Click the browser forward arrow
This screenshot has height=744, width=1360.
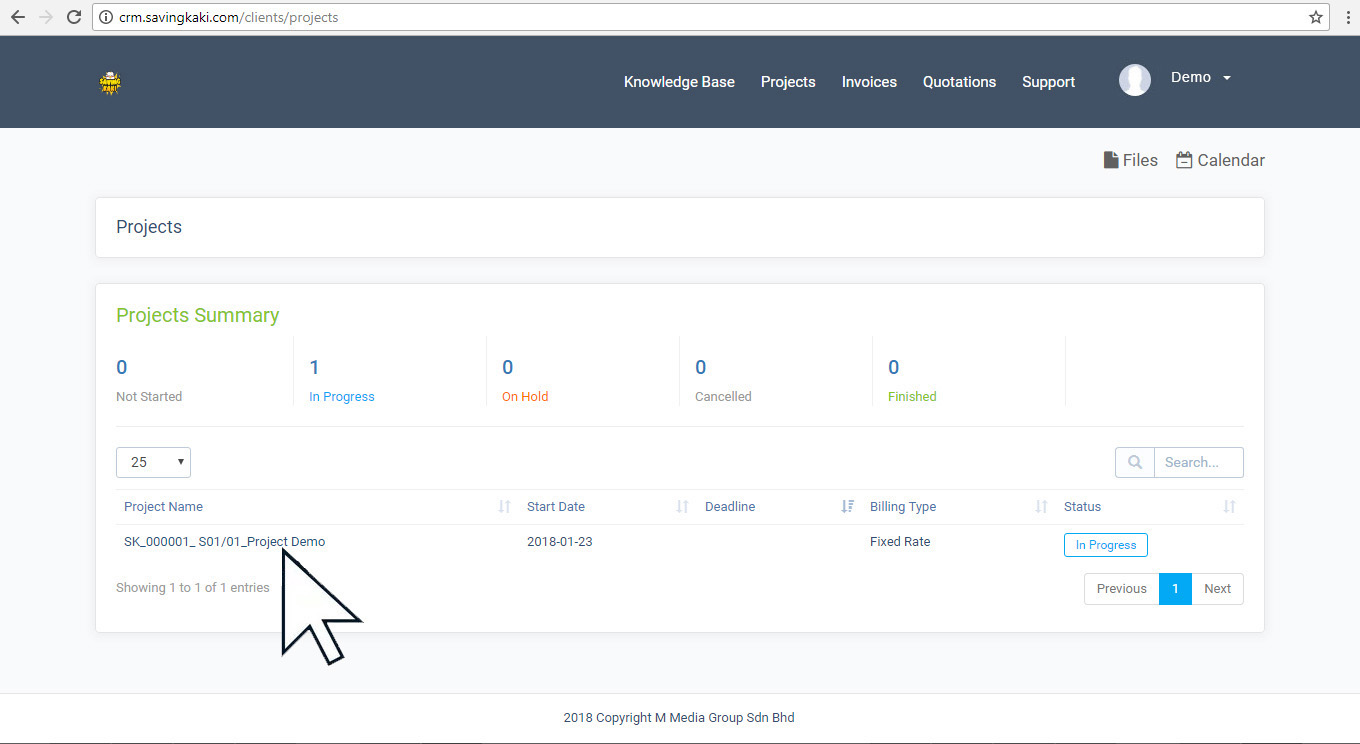click(x=45, y=17)
